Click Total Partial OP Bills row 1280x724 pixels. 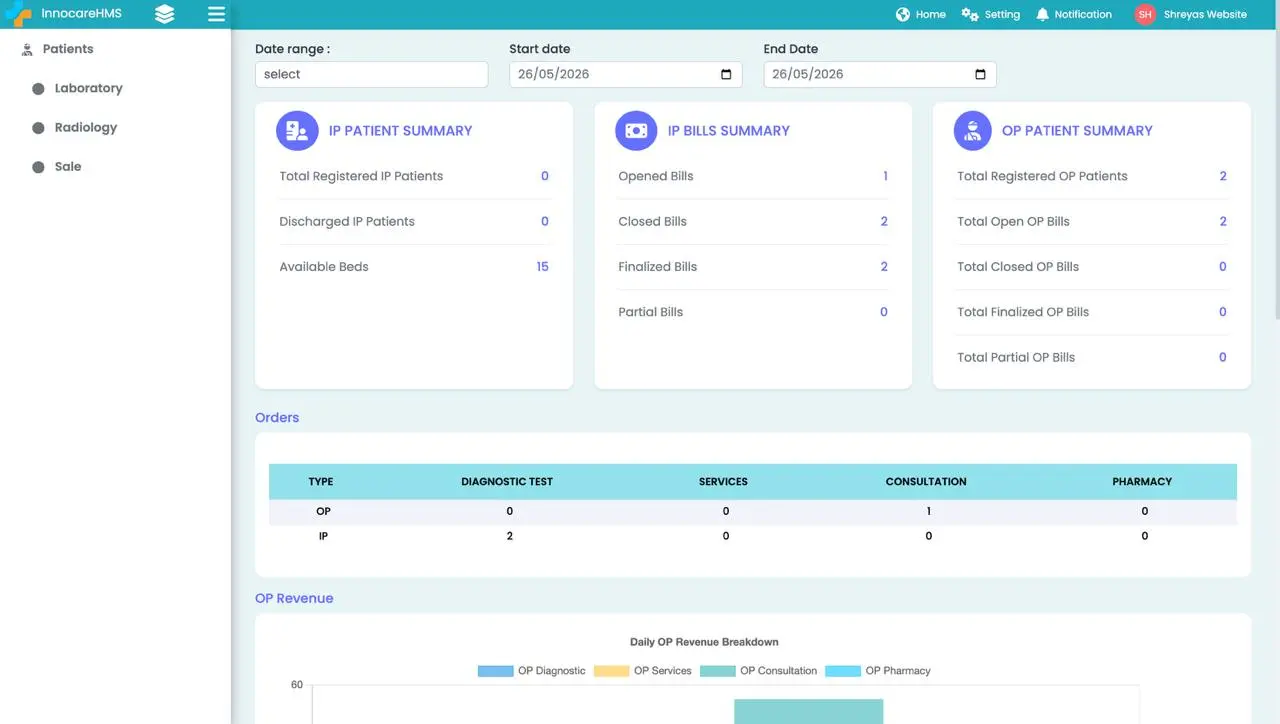pyautogui.click(x=1092, y=357)
